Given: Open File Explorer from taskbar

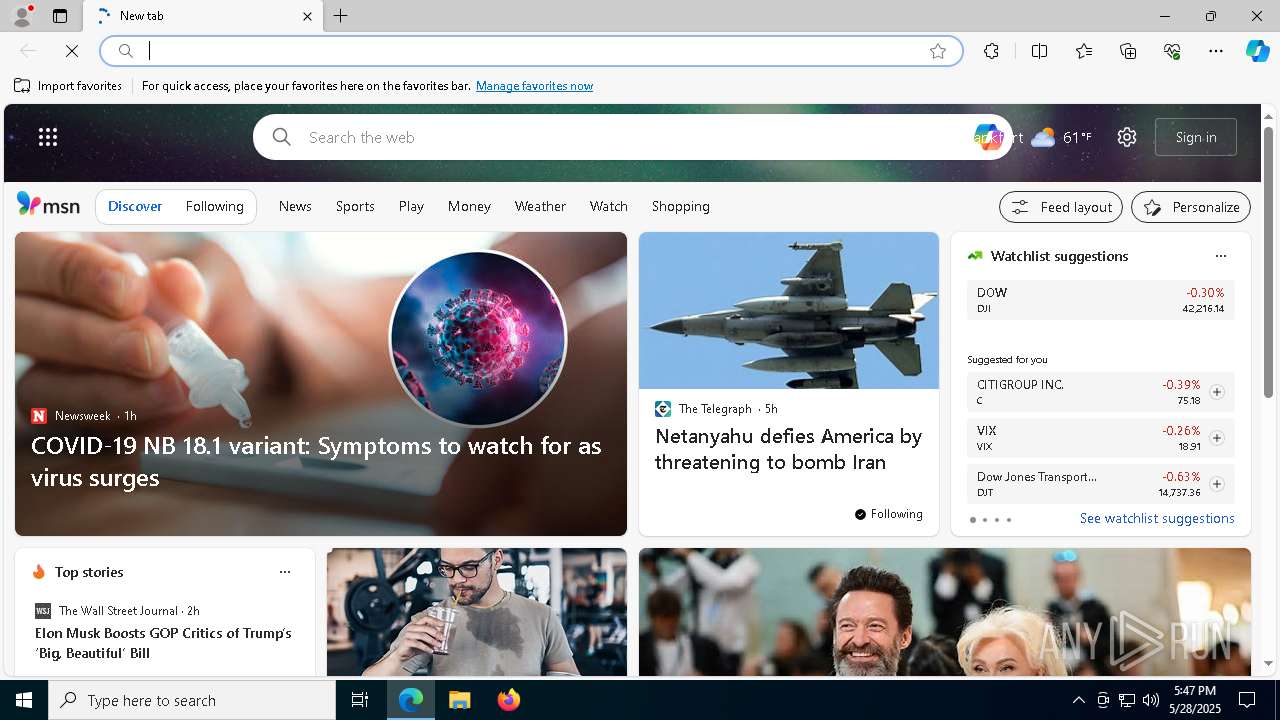Looking at the screenshot, I should pyautogui.click(x=459, y=700).
